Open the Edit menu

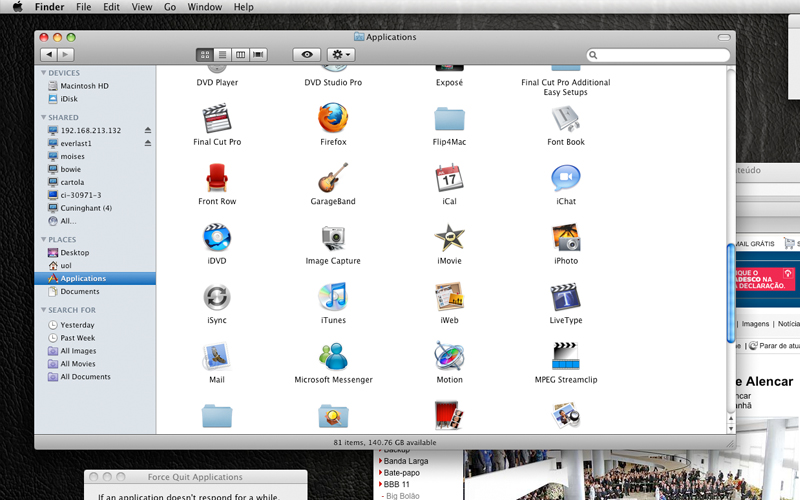pyautogui.click(x=111, y=7)
